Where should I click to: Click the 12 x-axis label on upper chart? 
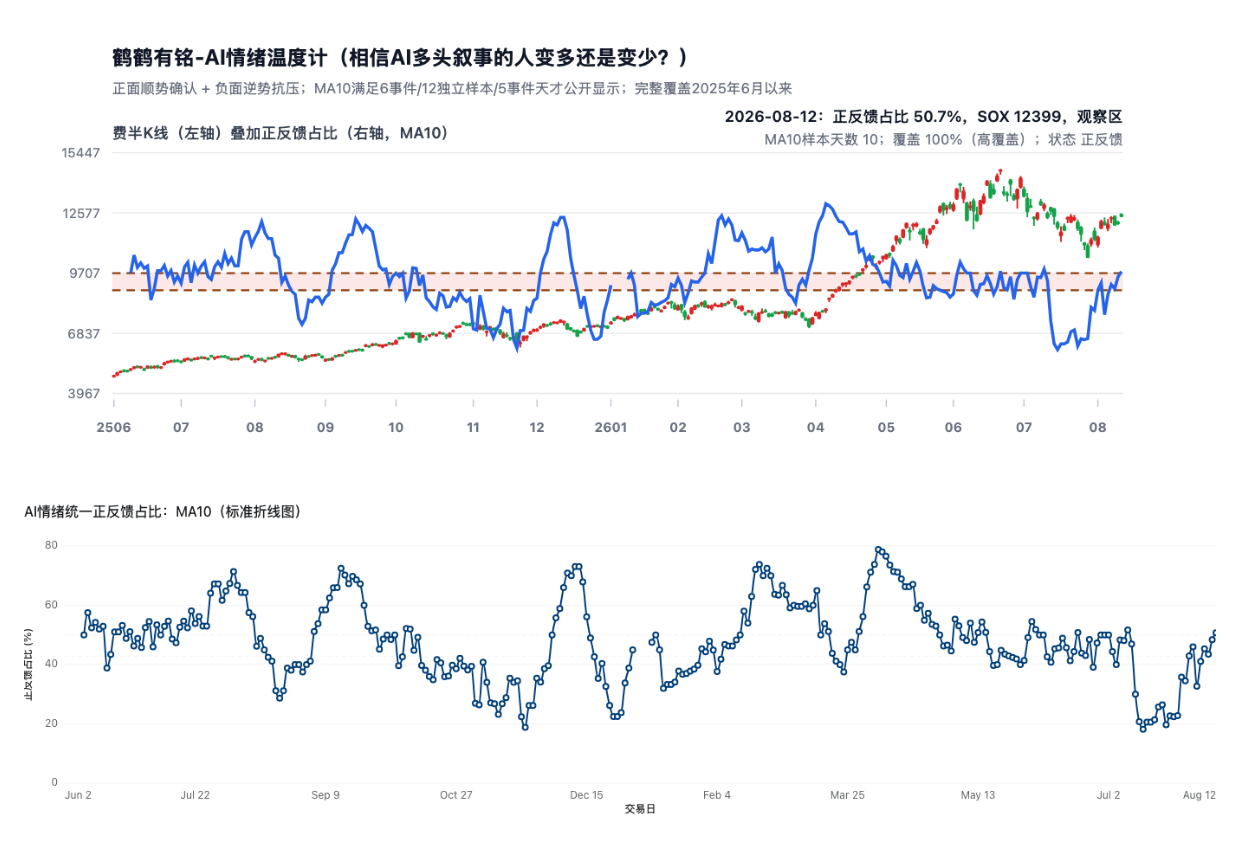click(x=537, y=427)
